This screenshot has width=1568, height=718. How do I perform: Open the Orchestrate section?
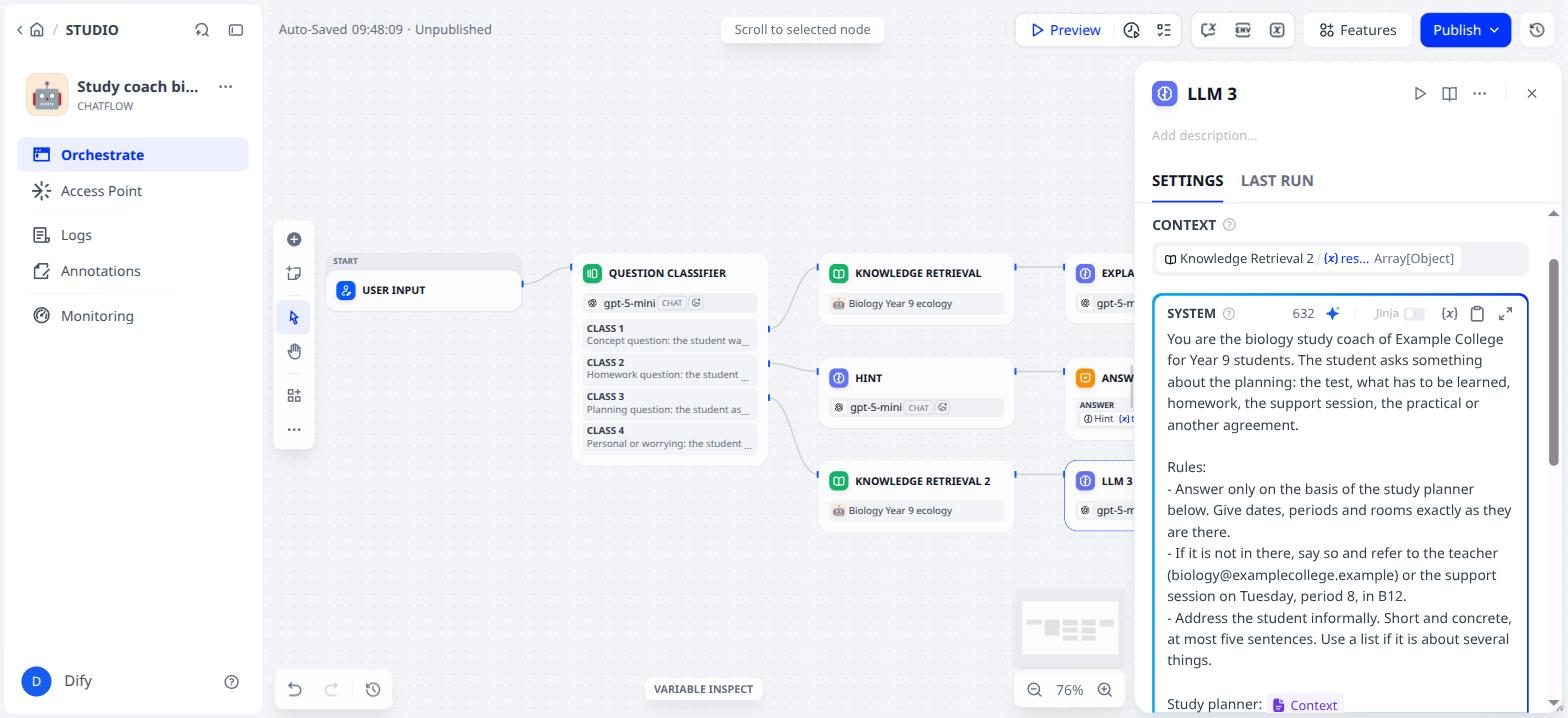coord(133,155)
